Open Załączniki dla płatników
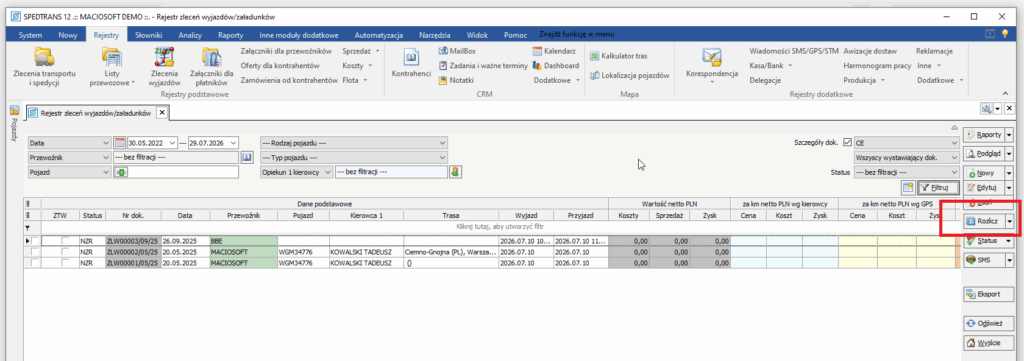Image resolution: width=1024 pixels, height=361 pixels. point(211,68)
